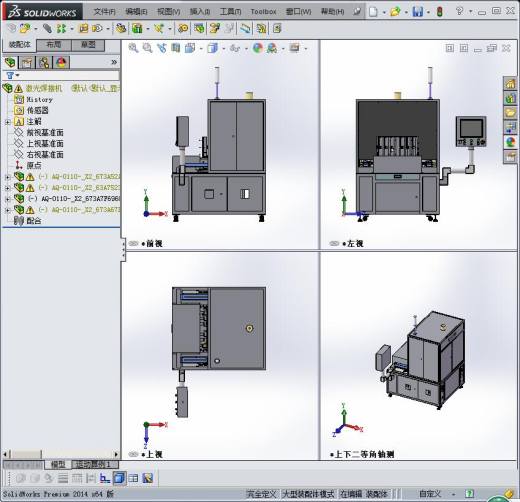The width and height of the screenshot is (520, 502).
Task: Open dropdown arrow beside New document icon
Action: pos(384,13)
